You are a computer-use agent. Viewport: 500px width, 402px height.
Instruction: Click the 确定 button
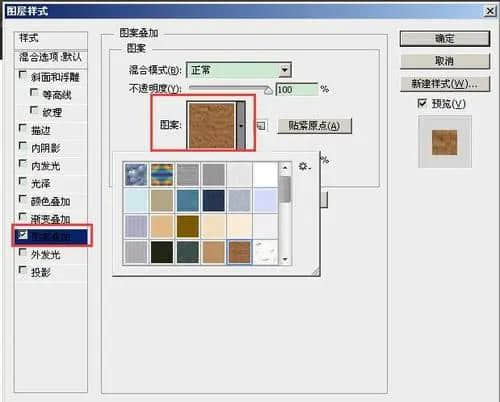[x=445, y=39]
